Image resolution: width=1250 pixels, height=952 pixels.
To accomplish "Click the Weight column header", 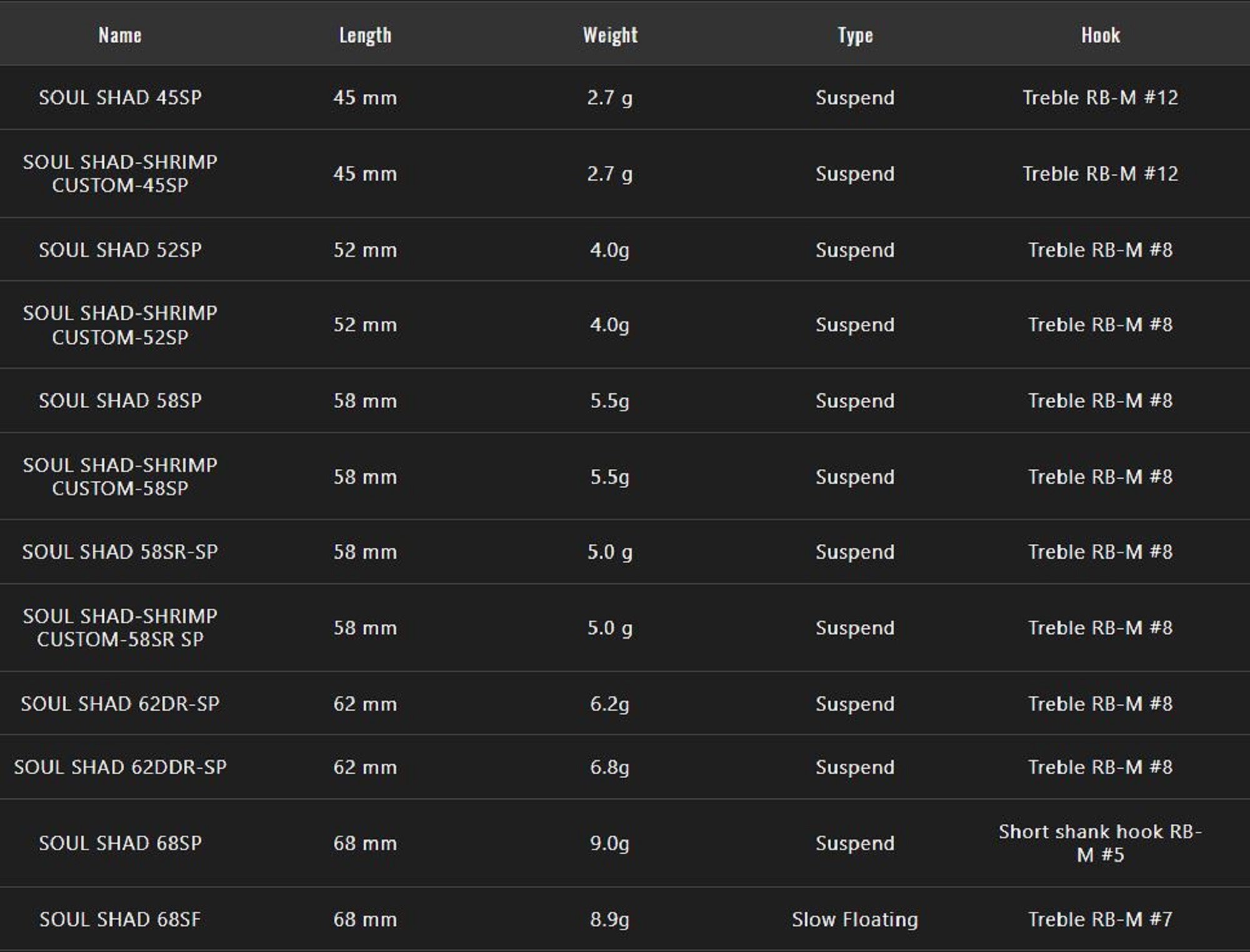I will click(x=610, y=35).
